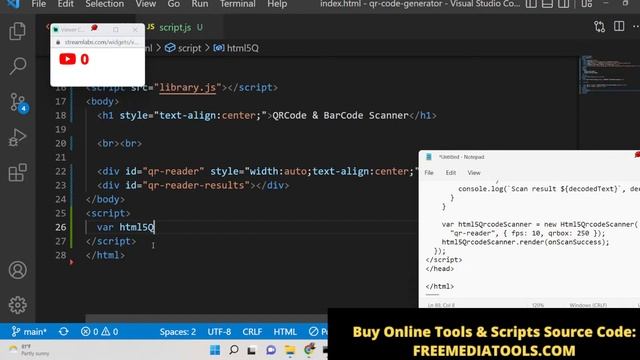This screenshot has width=640, height=360.
Task: Show problems: 0 errors 0 warnings
Action: (100, 331)
